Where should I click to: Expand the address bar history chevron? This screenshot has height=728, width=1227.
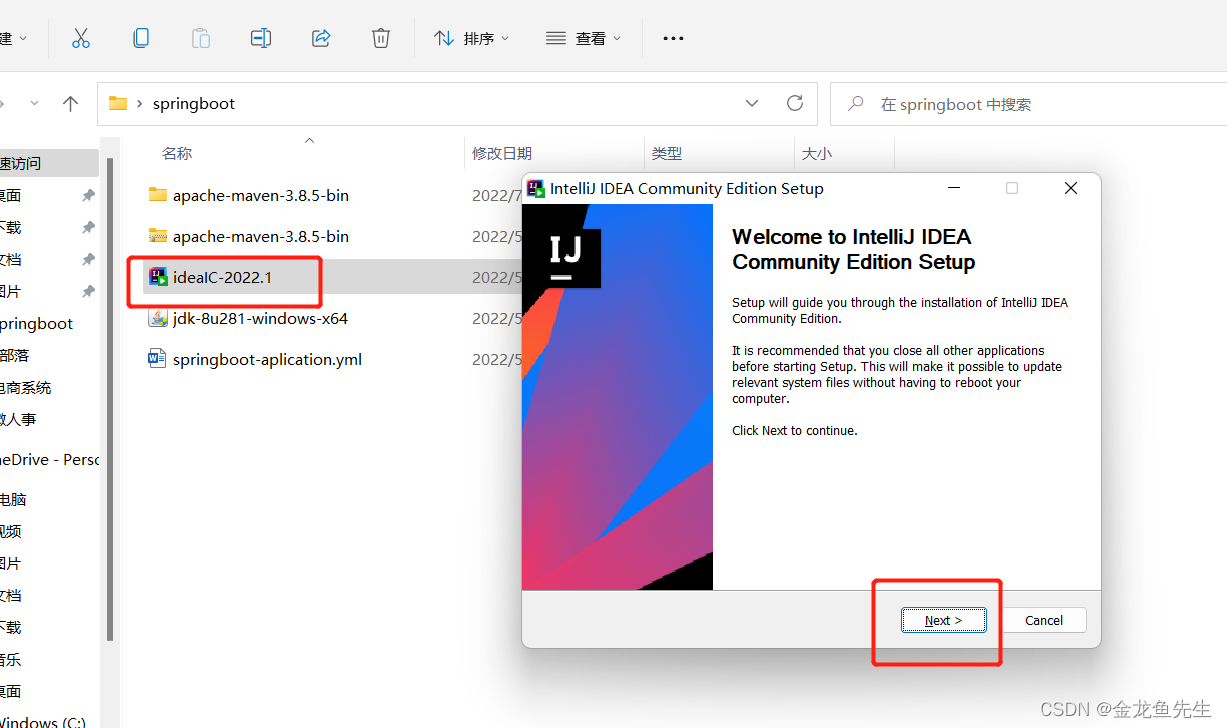click(x=751, y=103)
